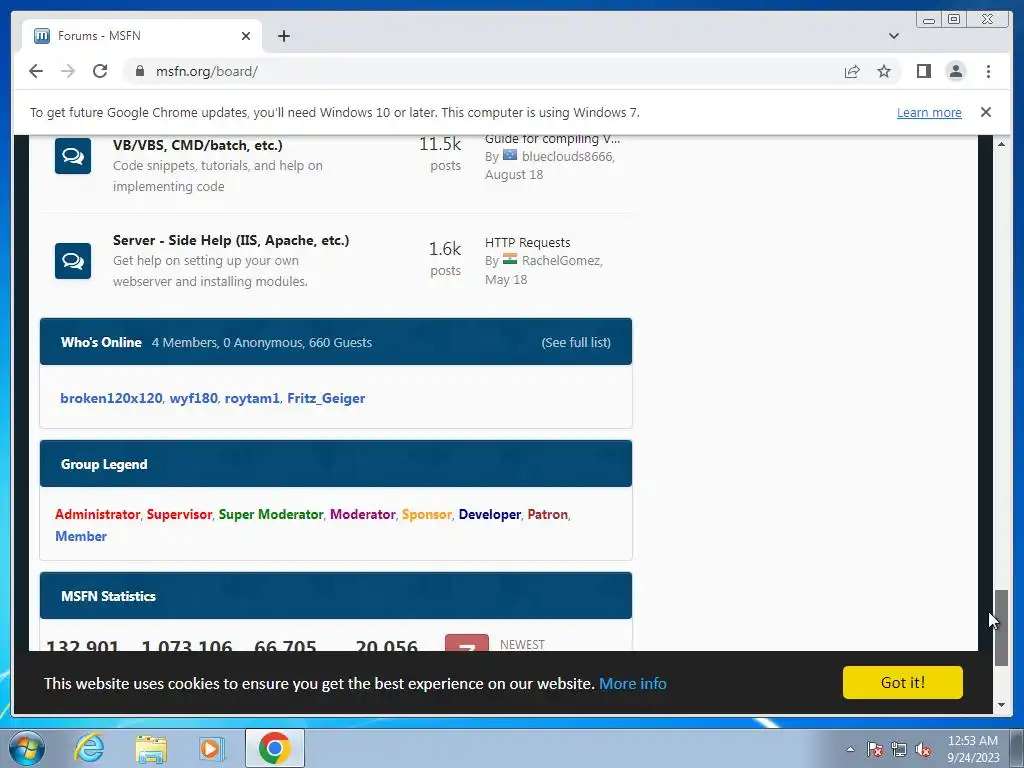Open the volume speaker tray icon
This screenshot has width=1024, height=768.
click(x=923, y=750)
